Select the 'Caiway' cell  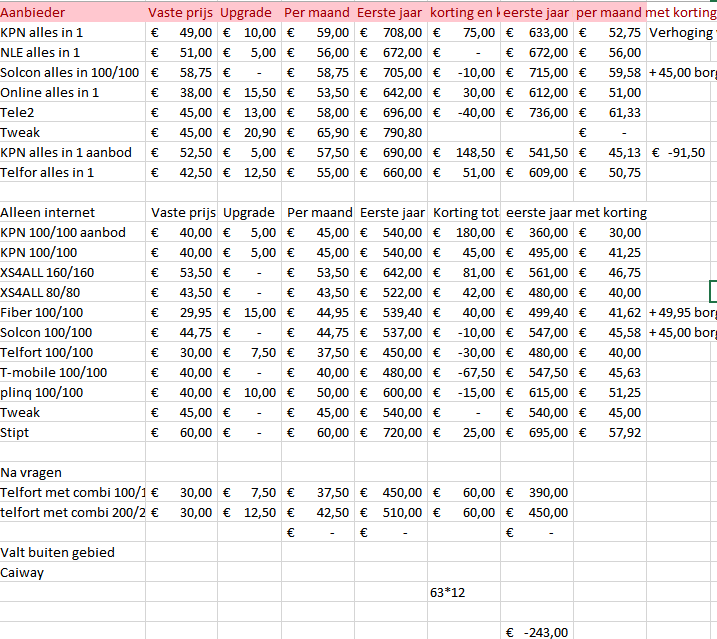73,573
